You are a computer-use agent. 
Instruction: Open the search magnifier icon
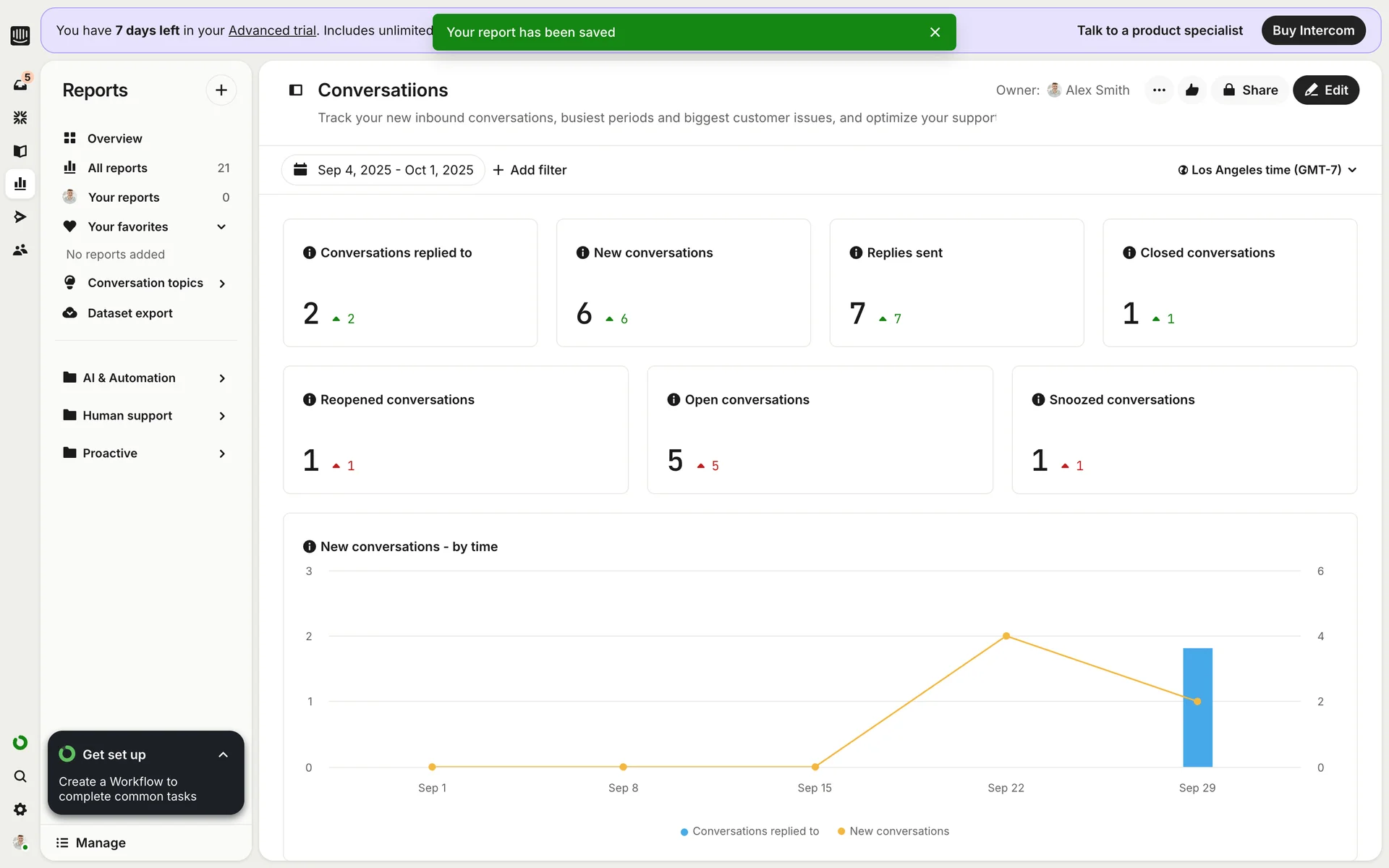click(x=20, y=776)
